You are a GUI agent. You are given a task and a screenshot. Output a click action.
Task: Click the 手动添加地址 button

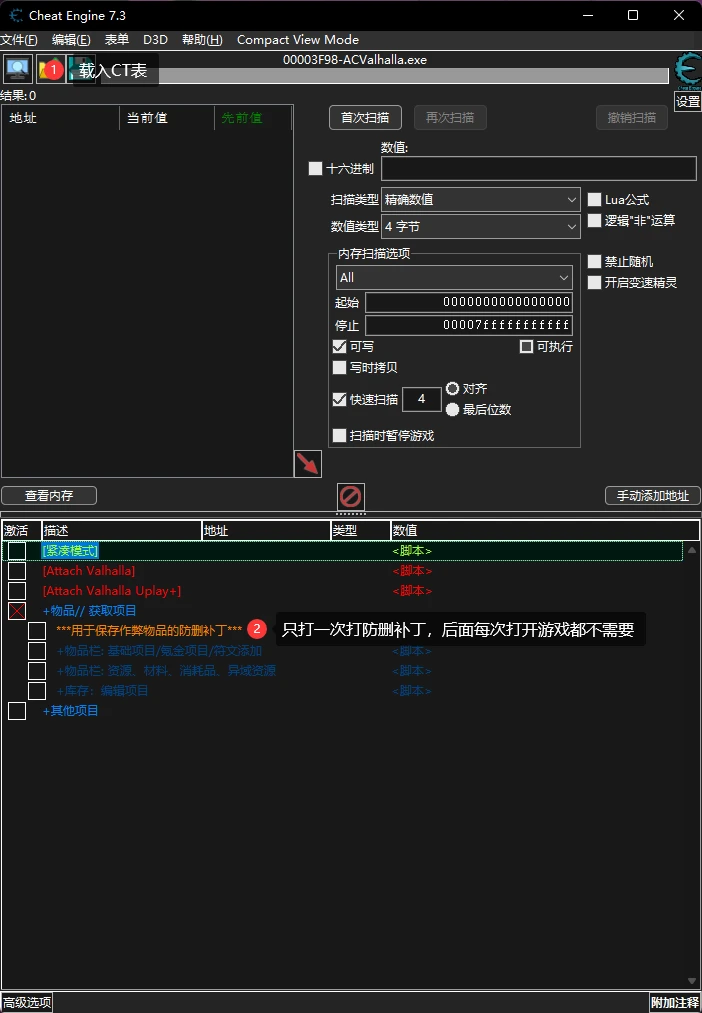point(653,496)
